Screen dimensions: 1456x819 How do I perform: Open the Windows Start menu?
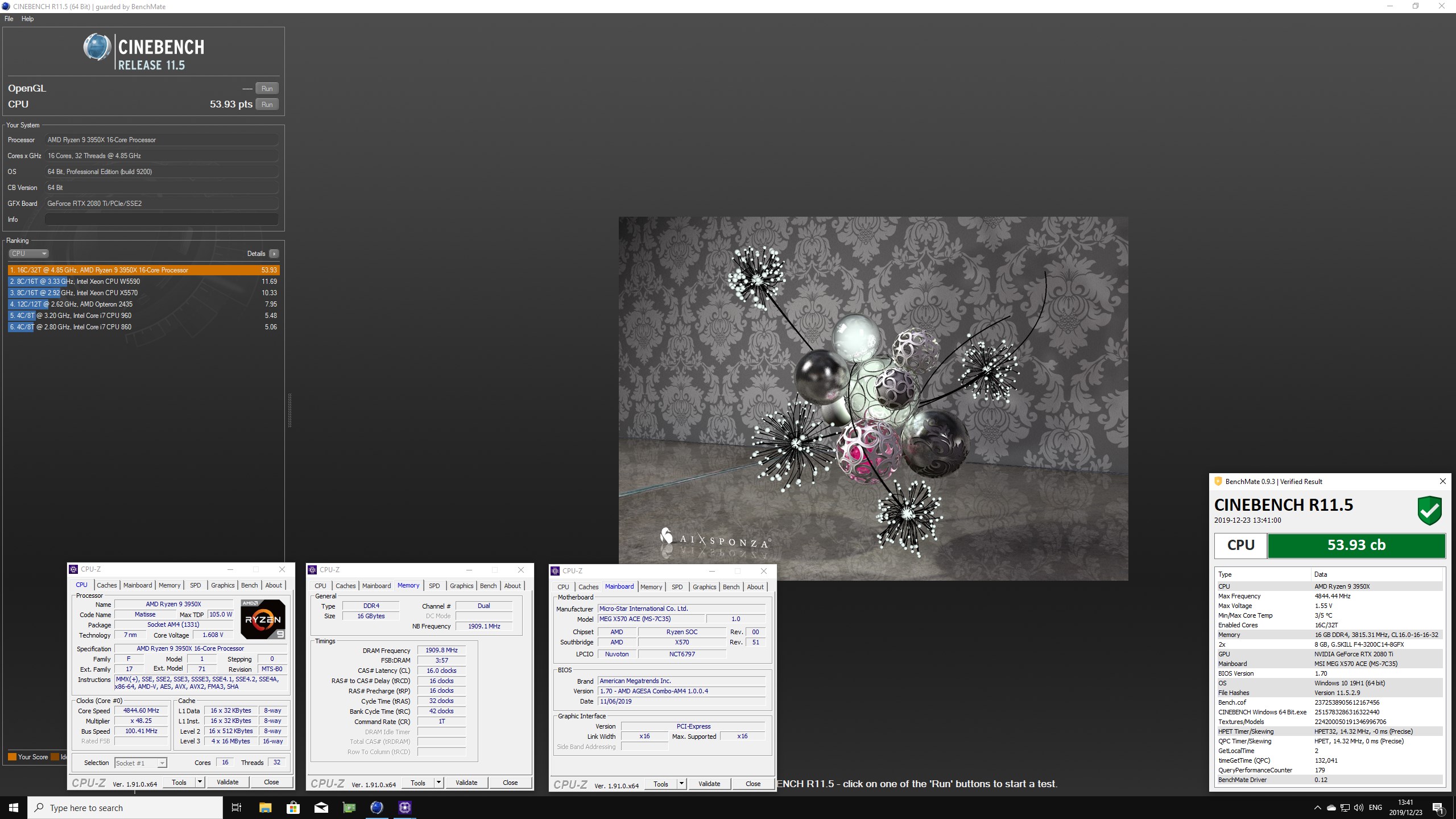(x=14, y=808)
